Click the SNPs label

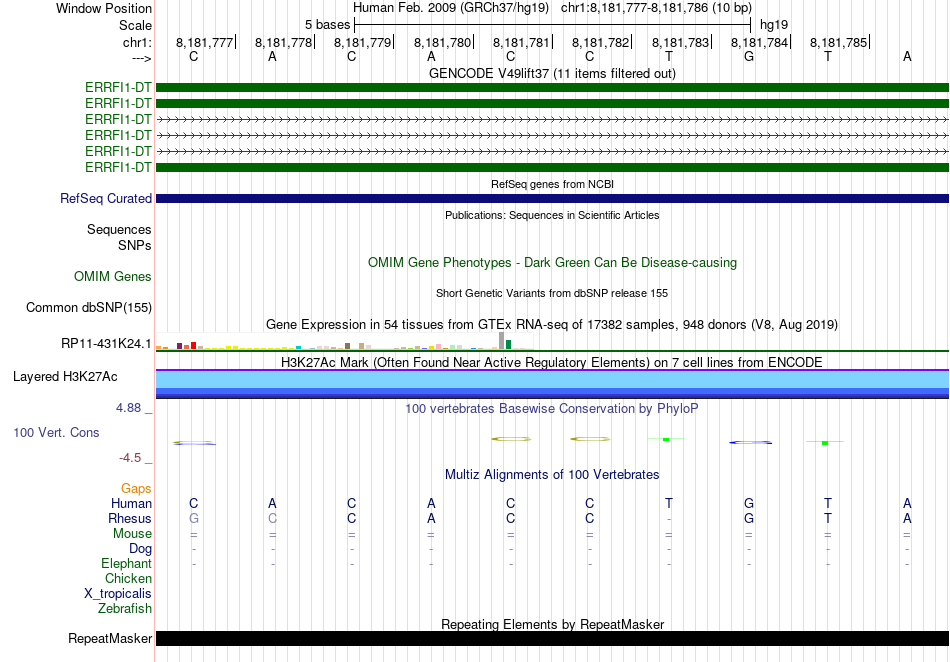point(135,245)
